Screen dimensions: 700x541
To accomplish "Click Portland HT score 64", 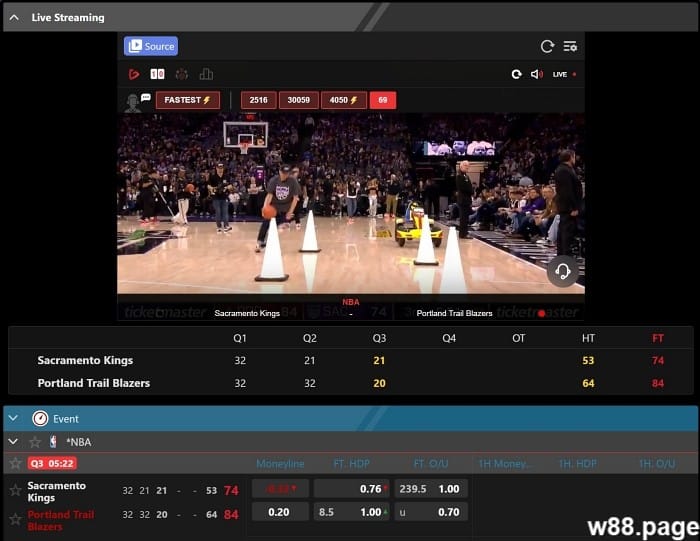I will [x=588, y=383].
